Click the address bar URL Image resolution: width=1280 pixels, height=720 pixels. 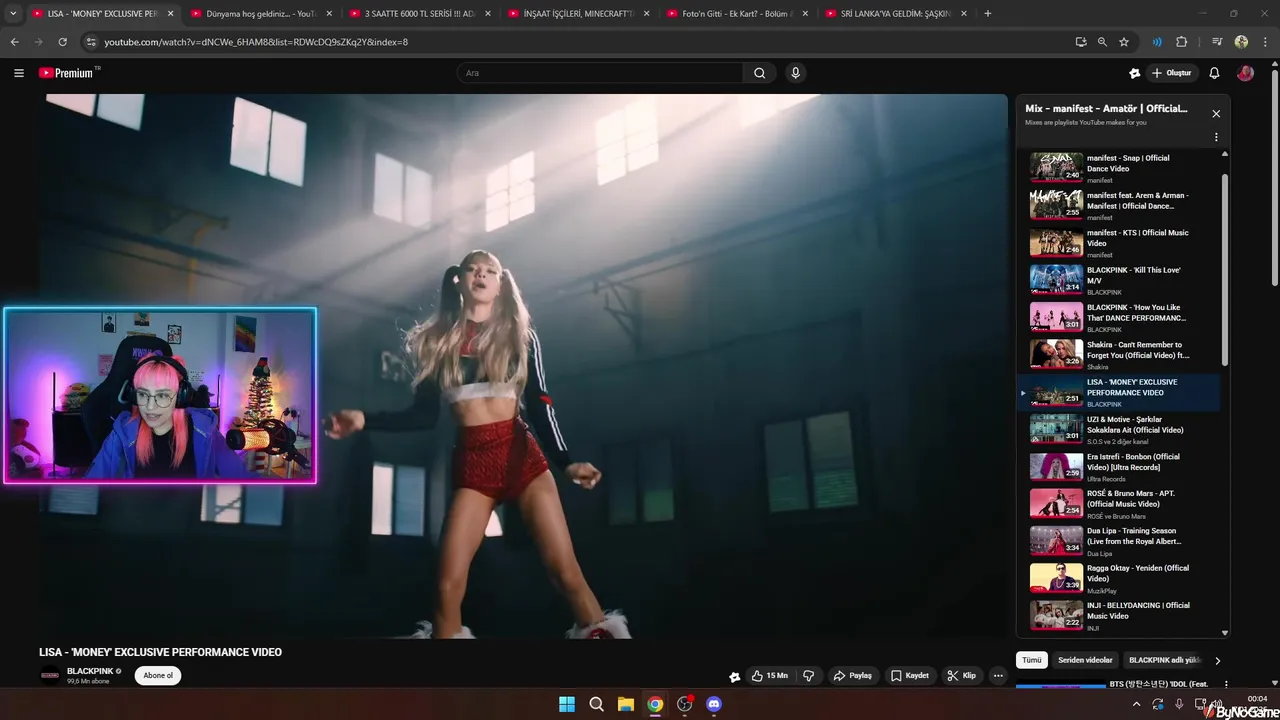256,42
